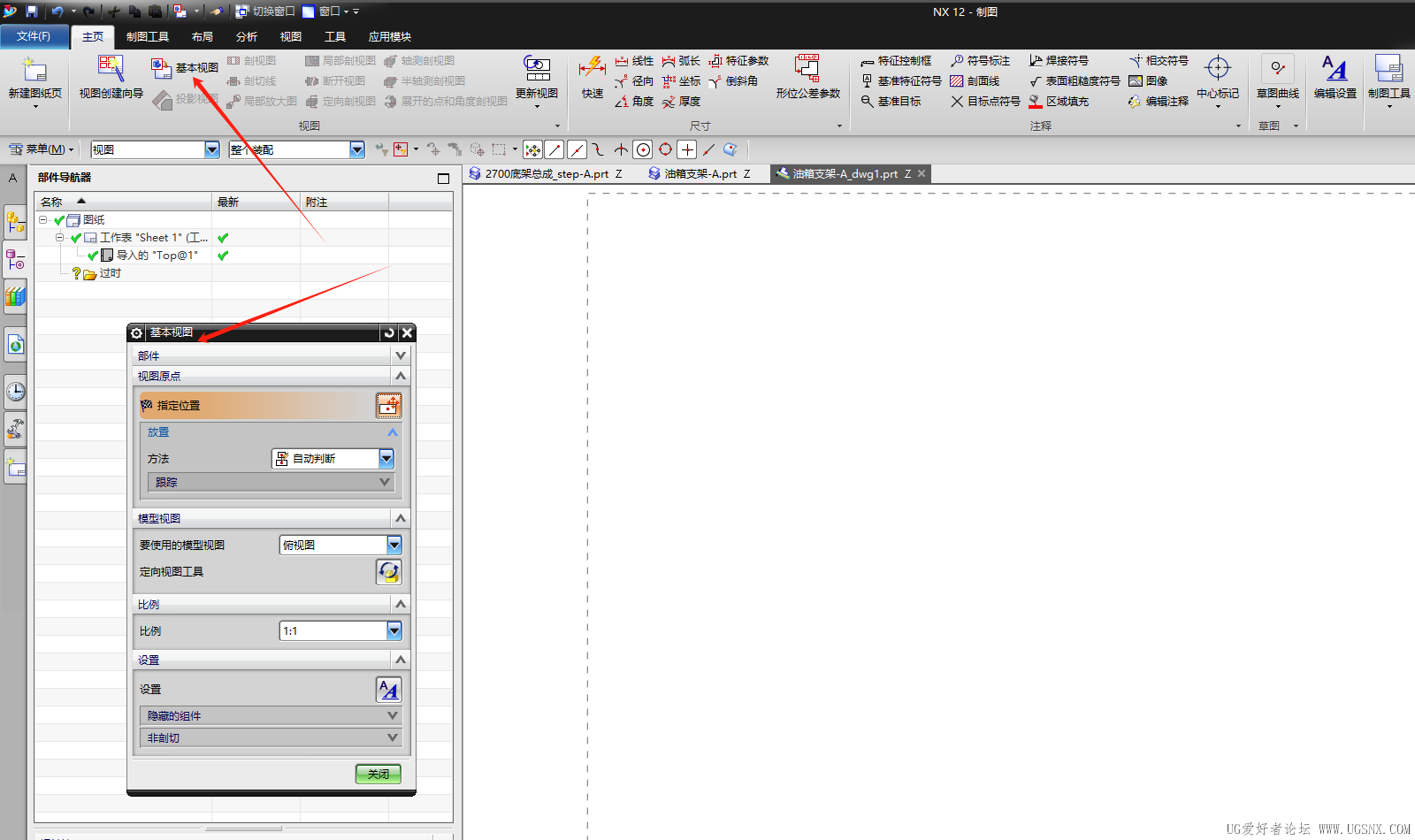1415x840 pixels.
Task: Switch to the 应用模块 ribbon tab
Action: (390, 37)
